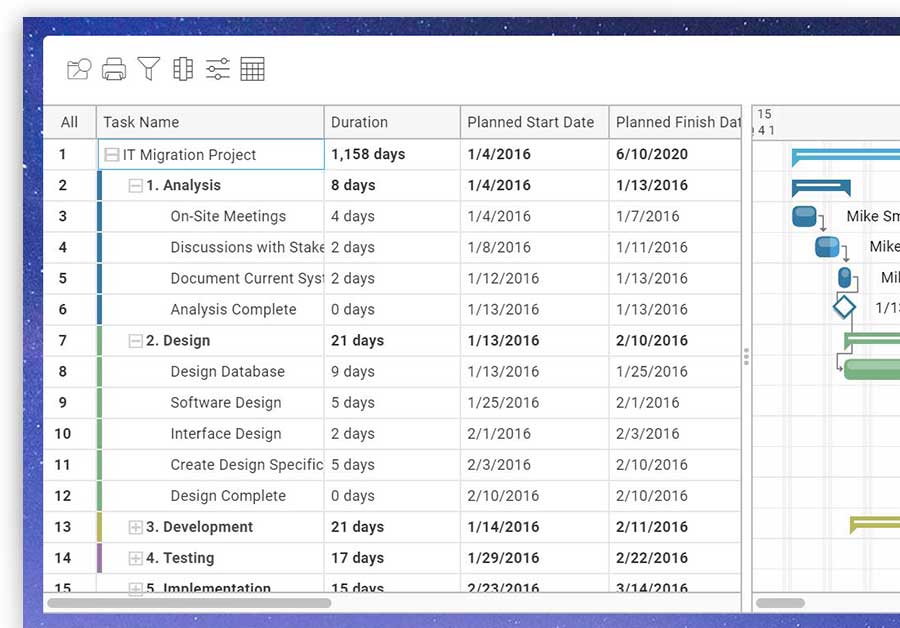This screenshot has height=628, width=900.
Task: Click the Gantt chart horizontal scrollbar
Action: [780, 603]
